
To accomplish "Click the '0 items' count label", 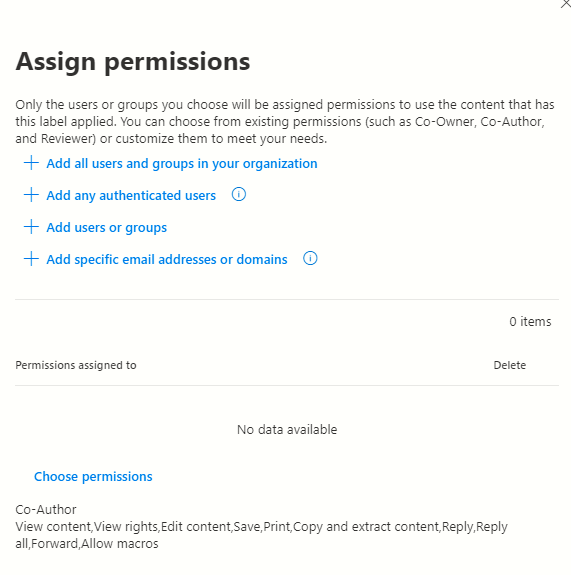I will [530, 322].
